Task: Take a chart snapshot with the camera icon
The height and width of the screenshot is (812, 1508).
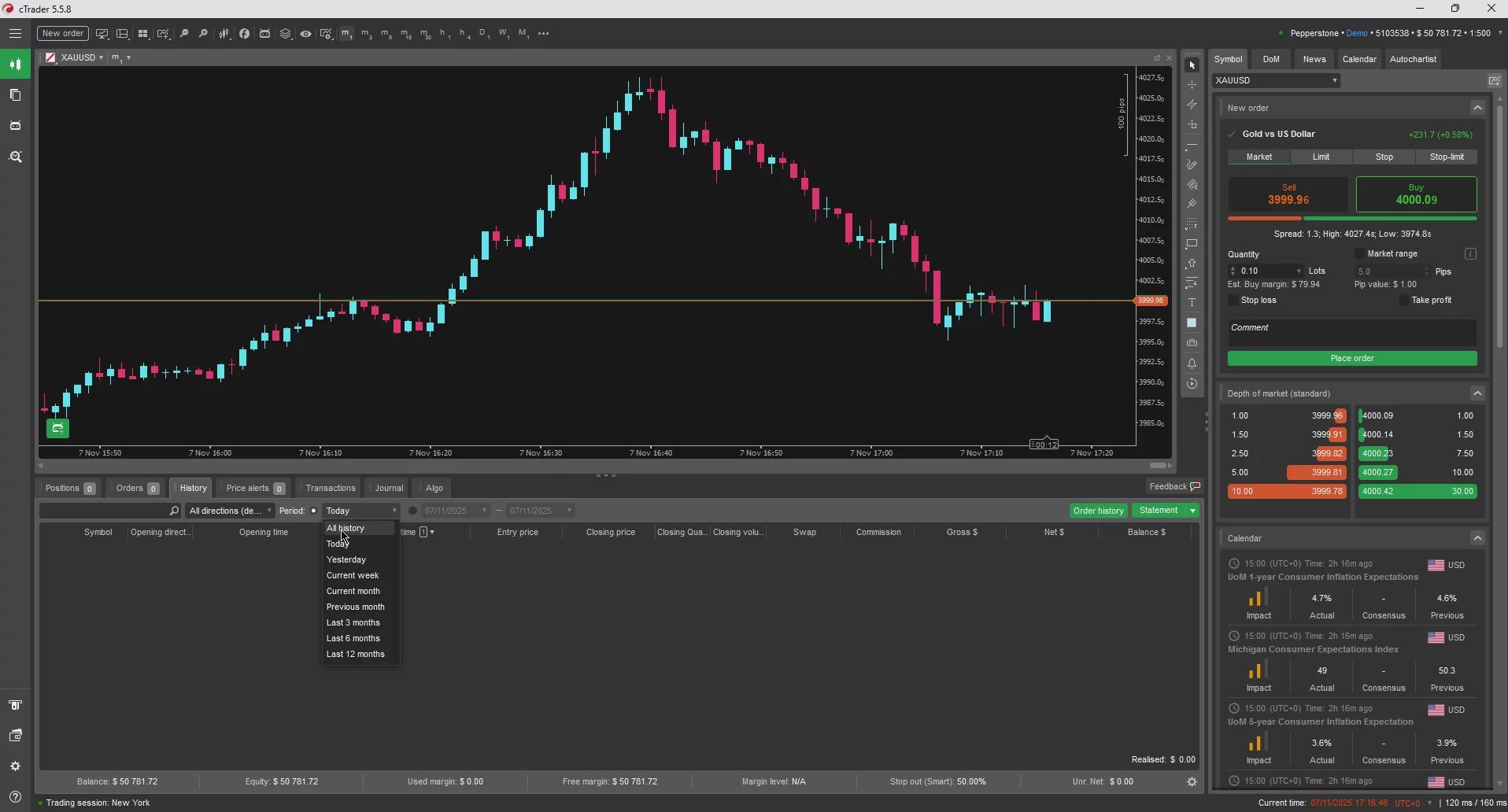Action: (x=1192, y=342)
